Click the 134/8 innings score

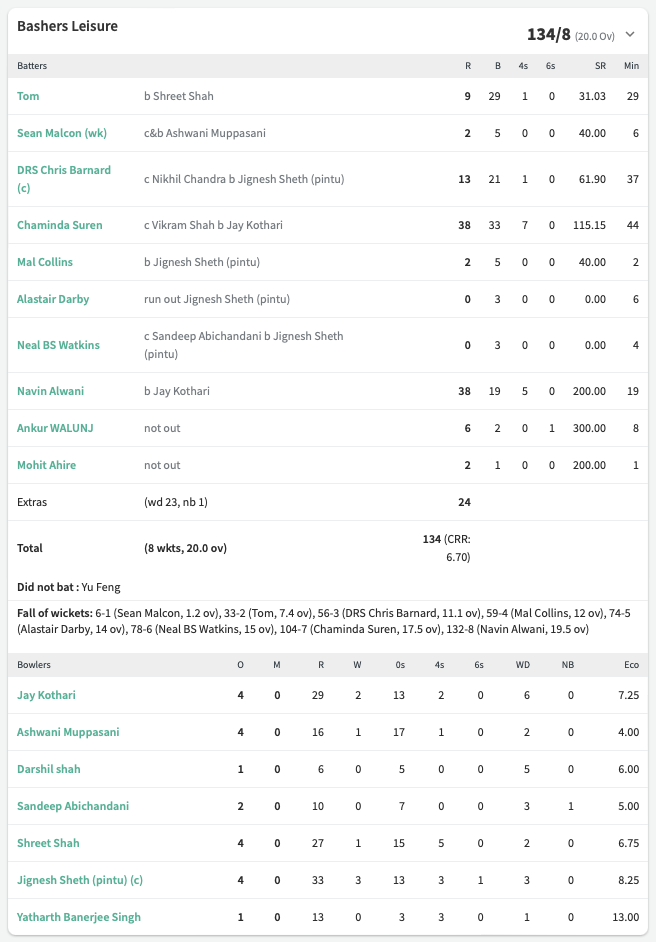pyautogui.click(x=548, y=35)
